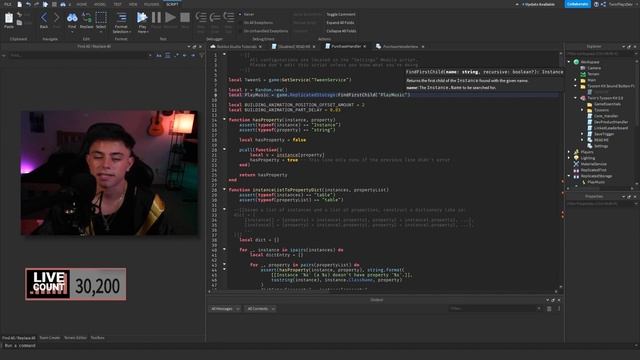Image resolution: width=640 pixels, height=360 pixels.
Task: Expand the Players service node
Action: pos(569,152)
